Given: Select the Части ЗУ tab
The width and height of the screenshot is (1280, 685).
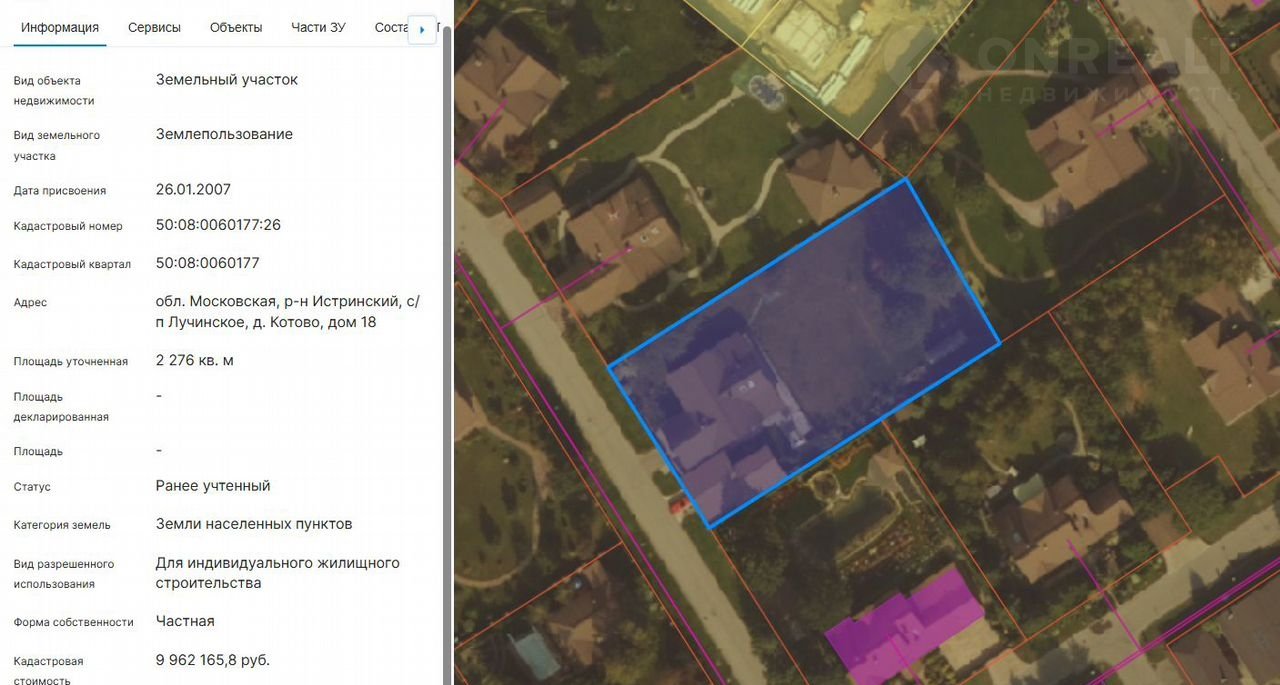Looking at the screenshot, I should point(318,28).
